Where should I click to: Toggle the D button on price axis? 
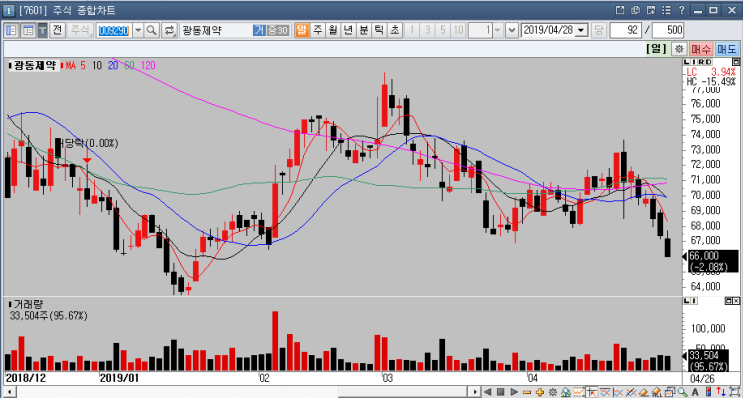pyautogui.click(x=708, y=62)
